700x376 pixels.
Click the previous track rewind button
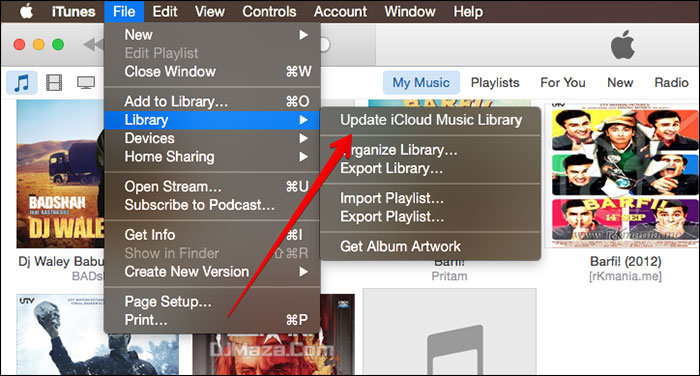click(x=94, y=44)
